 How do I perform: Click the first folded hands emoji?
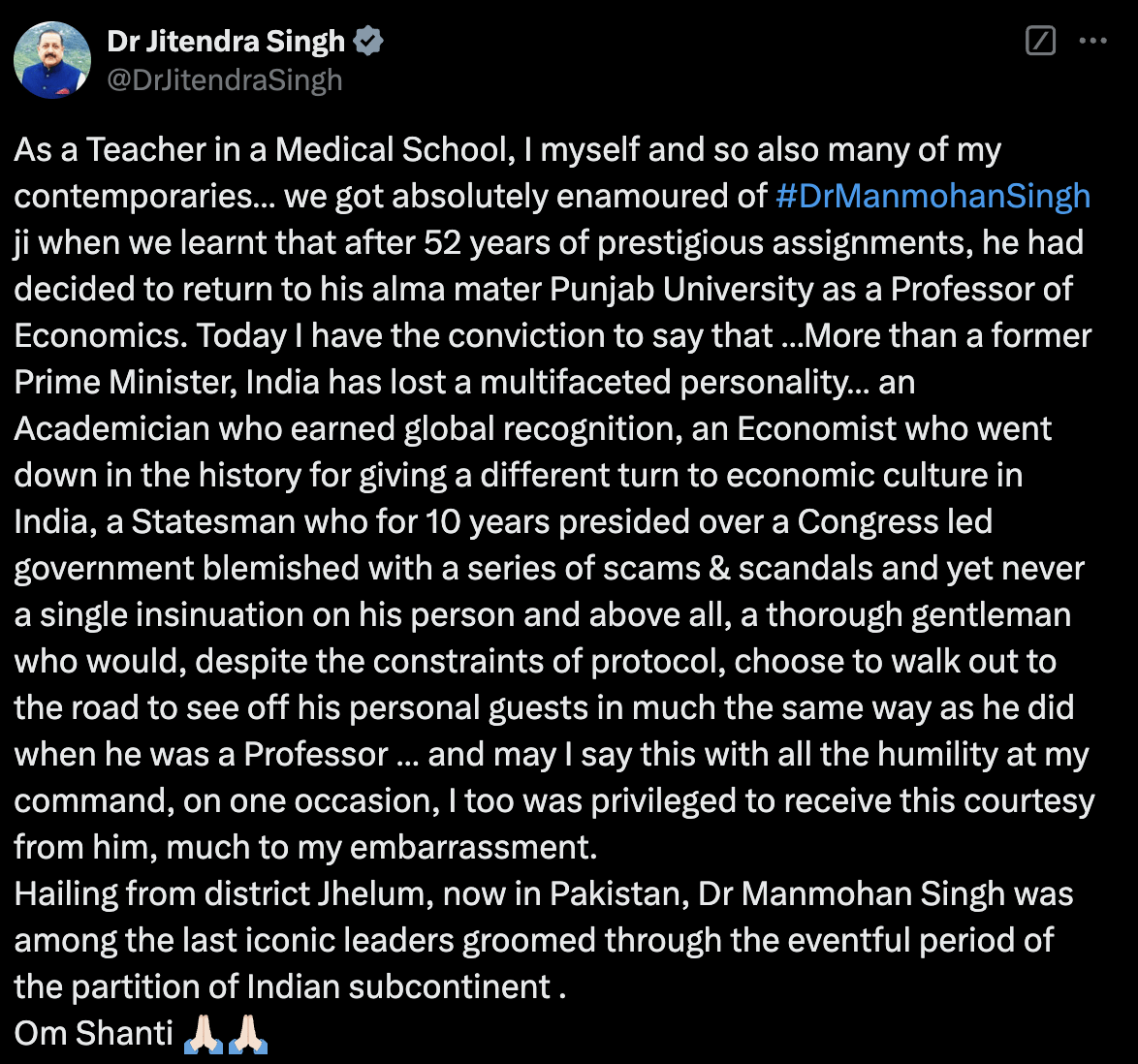coord(203,1034)
